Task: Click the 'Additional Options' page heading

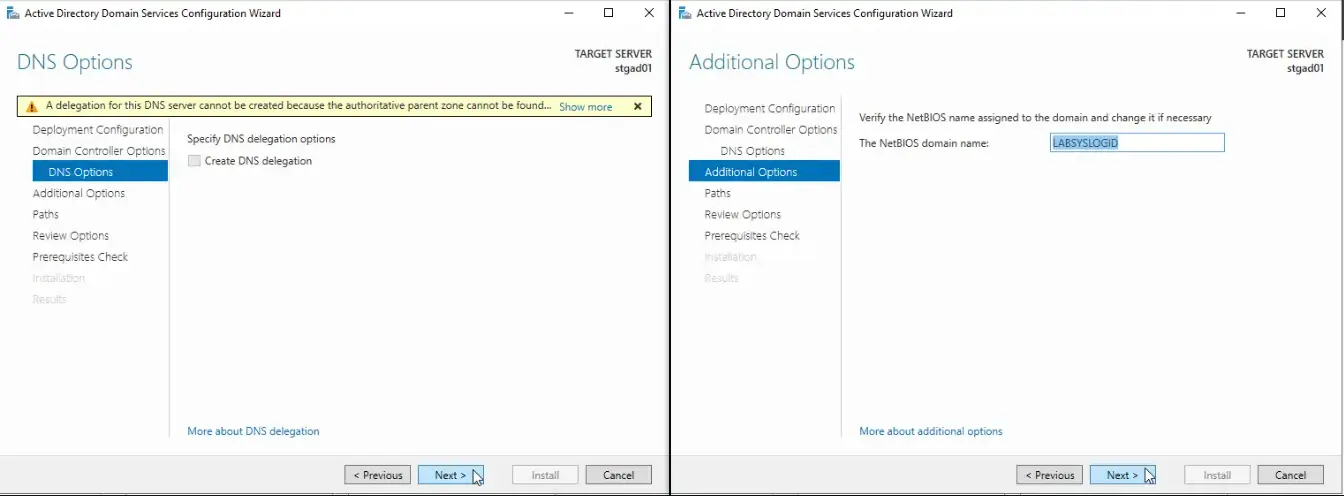Action: 772,62
